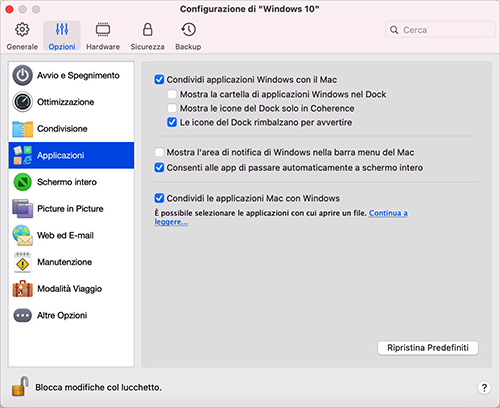Uncheck Consenti alle app schermo intero
500x408 pixels.
click(x=159, y=167)
